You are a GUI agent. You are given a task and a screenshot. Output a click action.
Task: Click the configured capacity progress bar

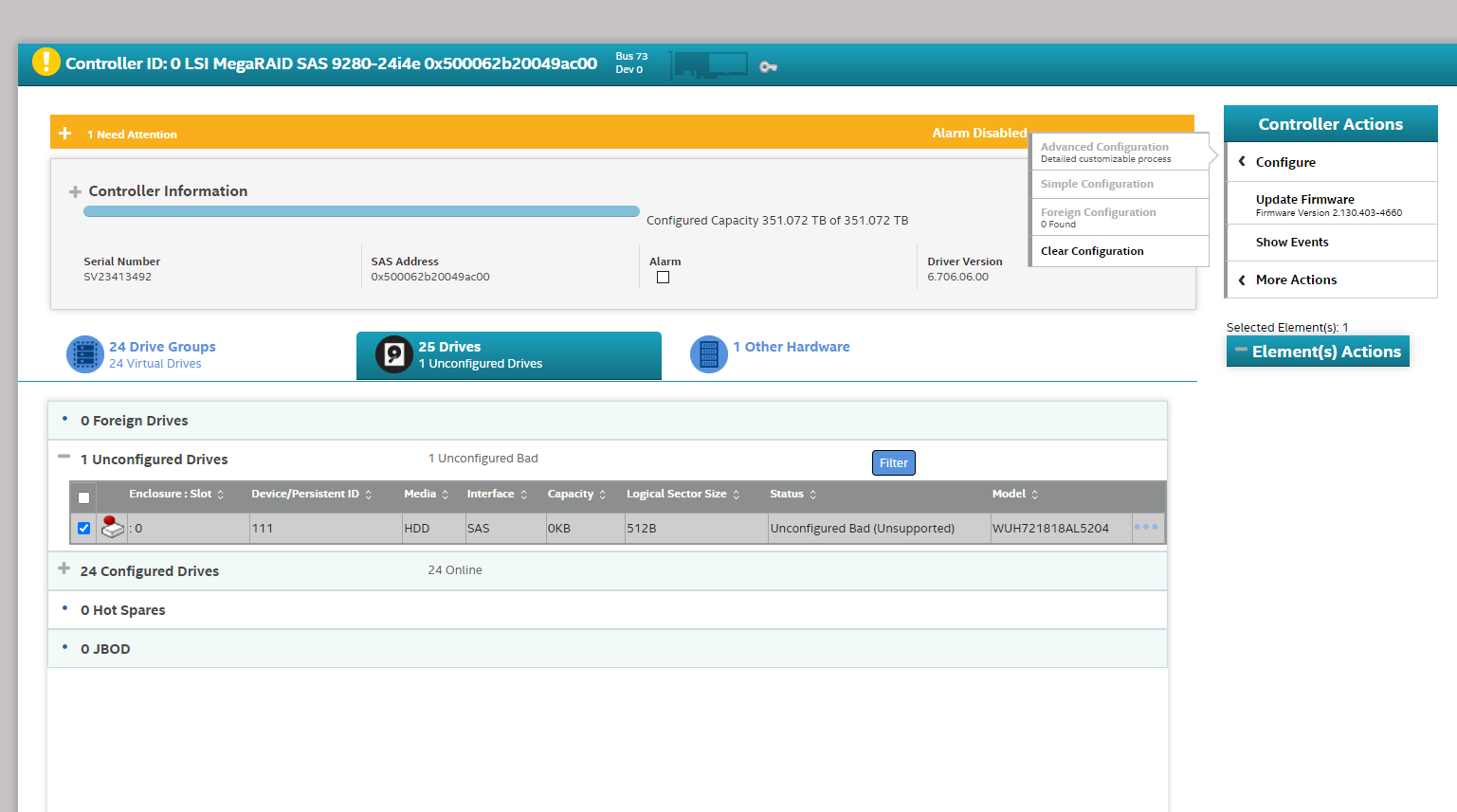[361, 211]
